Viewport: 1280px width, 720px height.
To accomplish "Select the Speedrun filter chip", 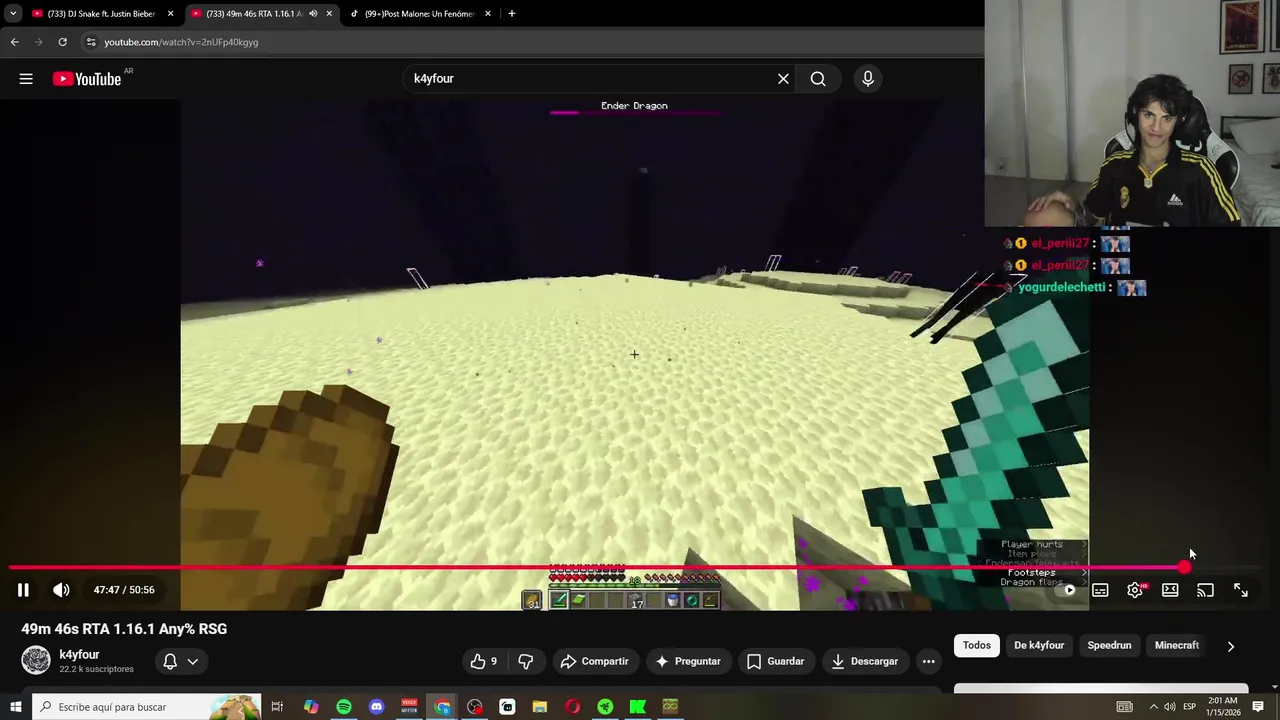I will pos(1109,645).
